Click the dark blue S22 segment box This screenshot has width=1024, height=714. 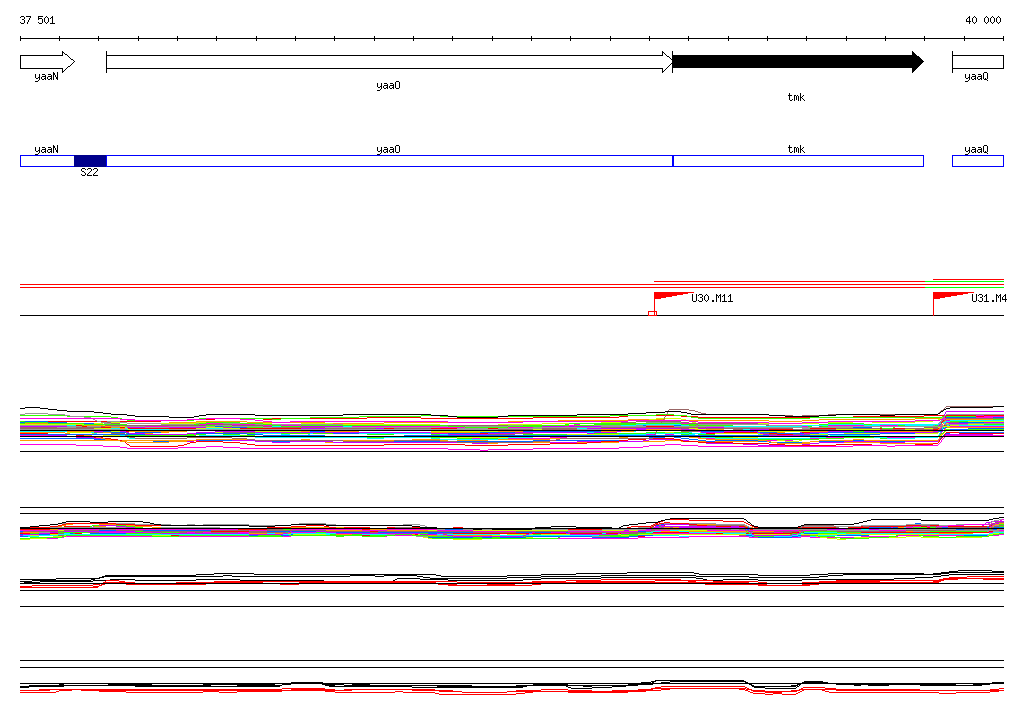tap(90, 161)
